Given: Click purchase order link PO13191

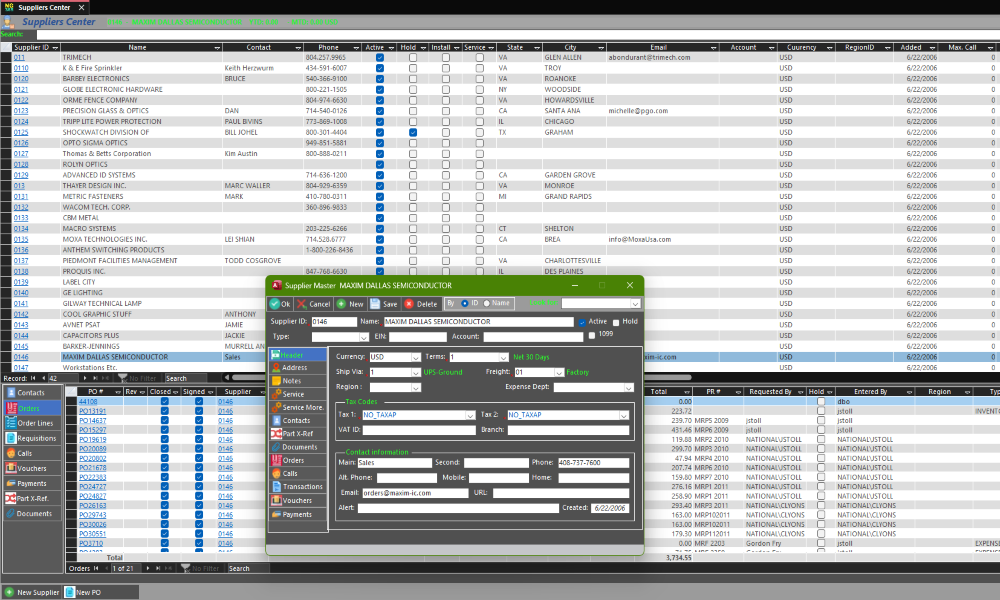Looking at the screenshot, I should [x=92, y=411].
